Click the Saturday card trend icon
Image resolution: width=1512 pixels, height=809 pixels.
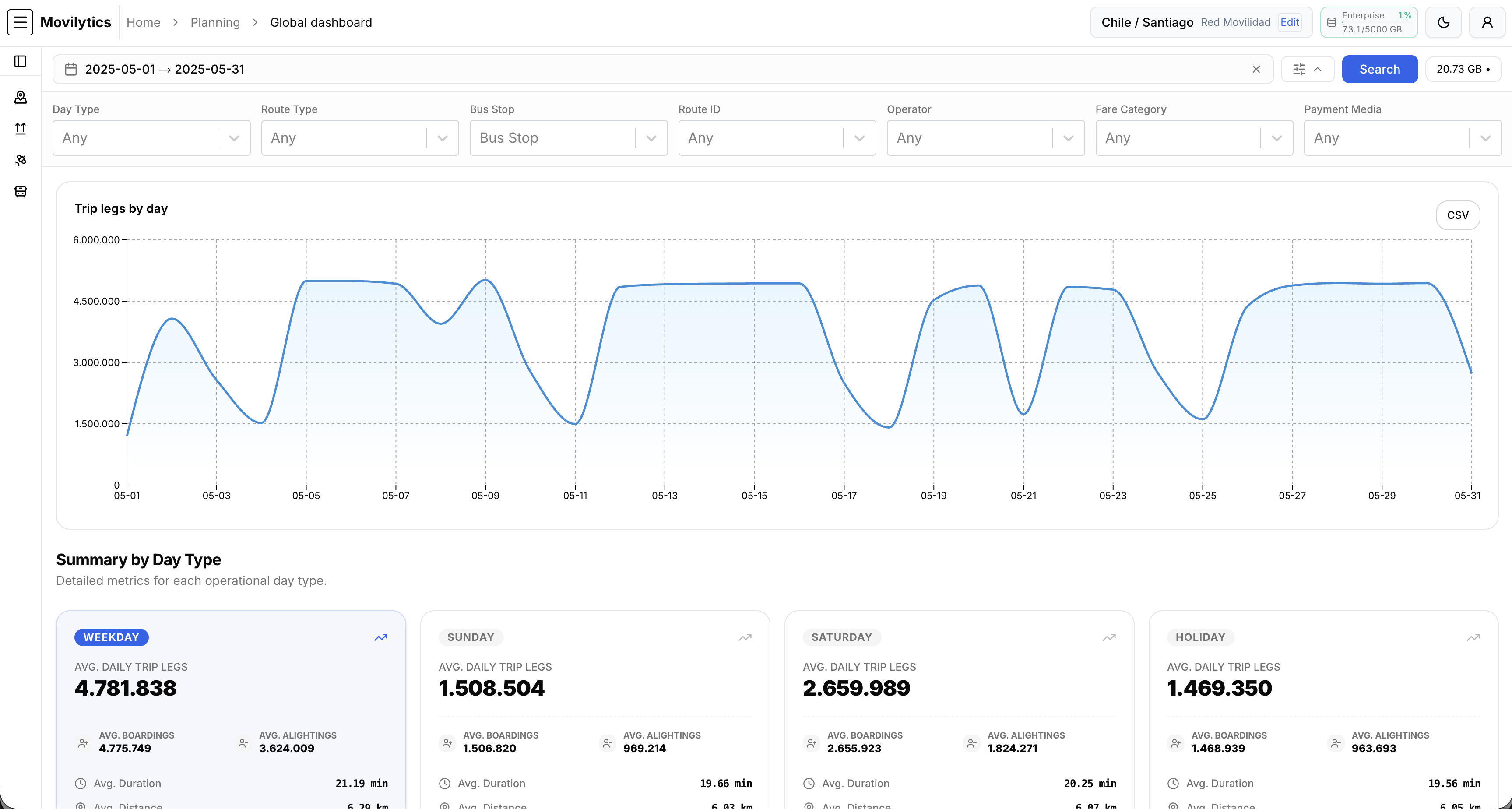(x=1109, y=637)
